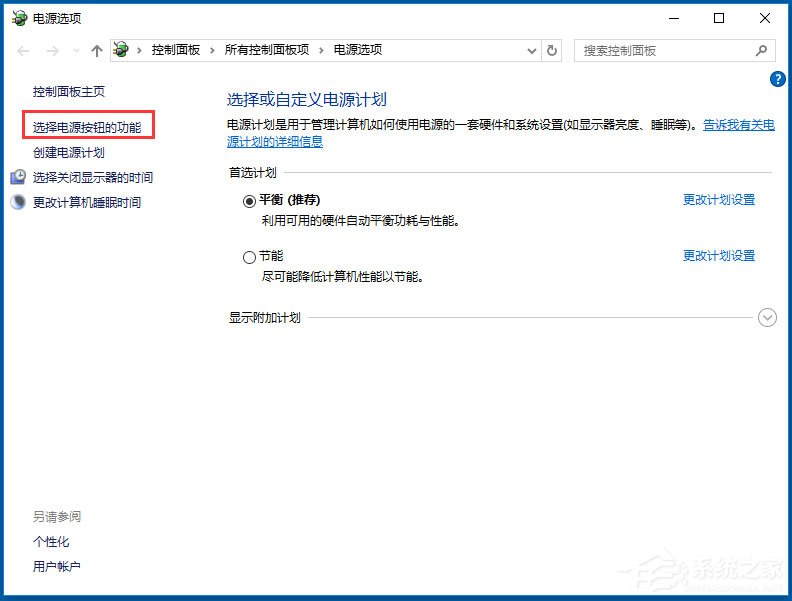The height and width of the screenshot is (601, 792).
Task: Open 选择电源按钮的功能 link
Action: [87, 127]
